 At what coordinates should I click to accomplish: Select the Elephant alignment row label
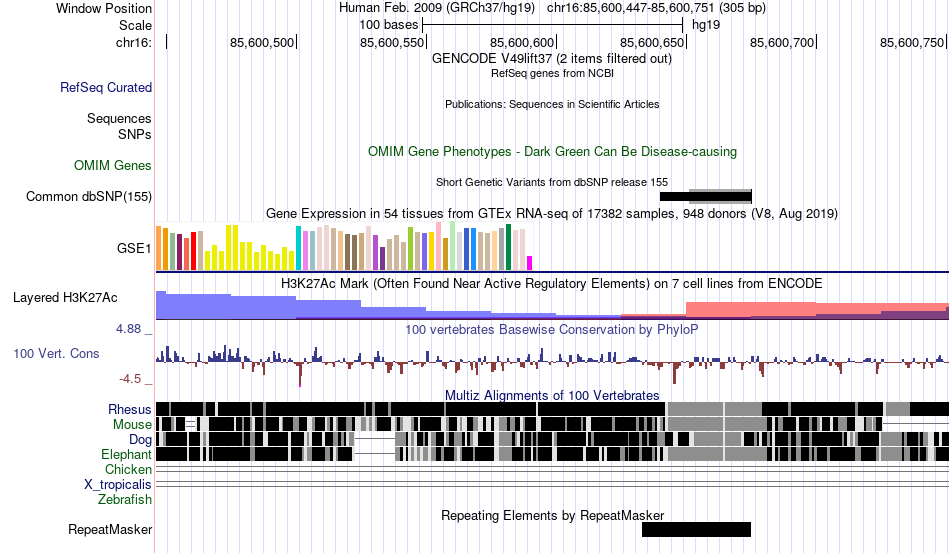click(x=126, y=454)
